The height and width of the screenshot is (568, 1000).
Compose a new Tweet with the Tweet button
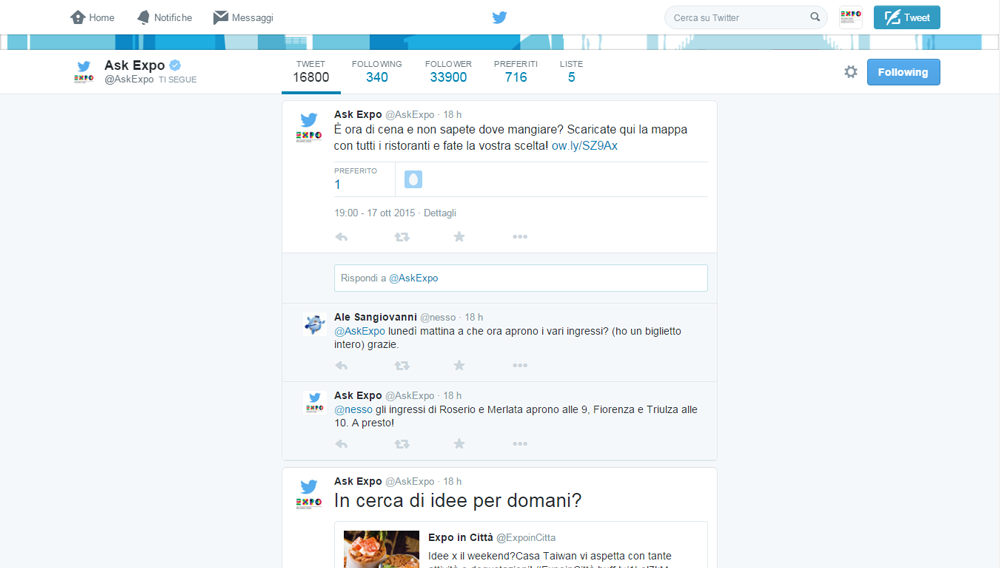tap(906, 17)
